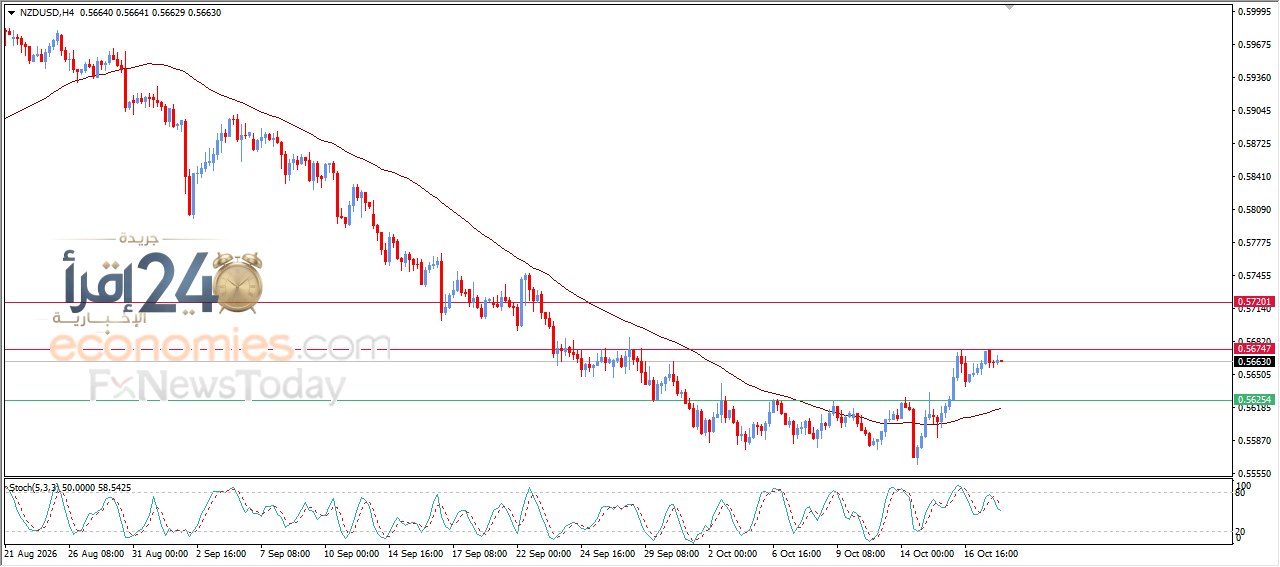Image resolution: width=1280 pixels, height=567 pixels.
Task: Click the 17 Sep 08:00 time label
Action: (x=480, y=553)
